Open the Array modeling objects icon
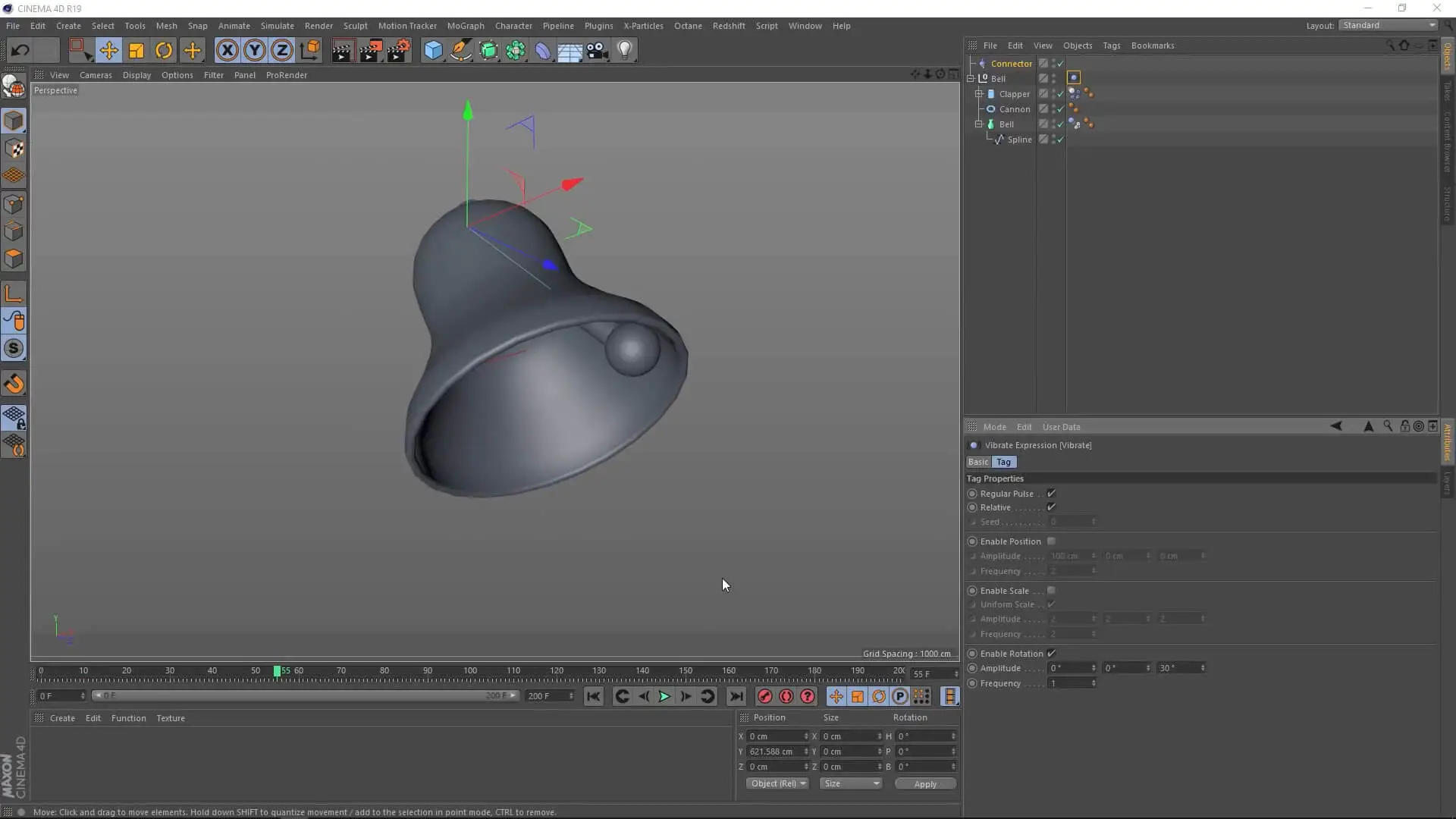The height and width of the screenshot is (819, 1456). (516, 51)
